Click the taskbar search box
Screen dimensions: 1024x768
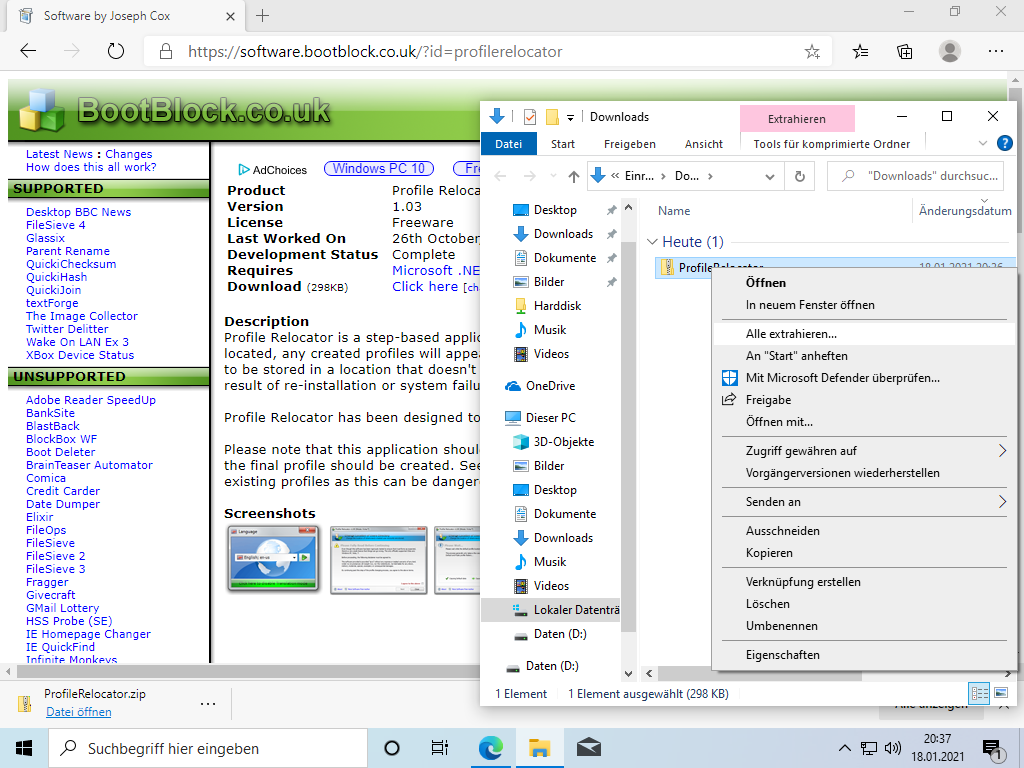tap(209, 748)
